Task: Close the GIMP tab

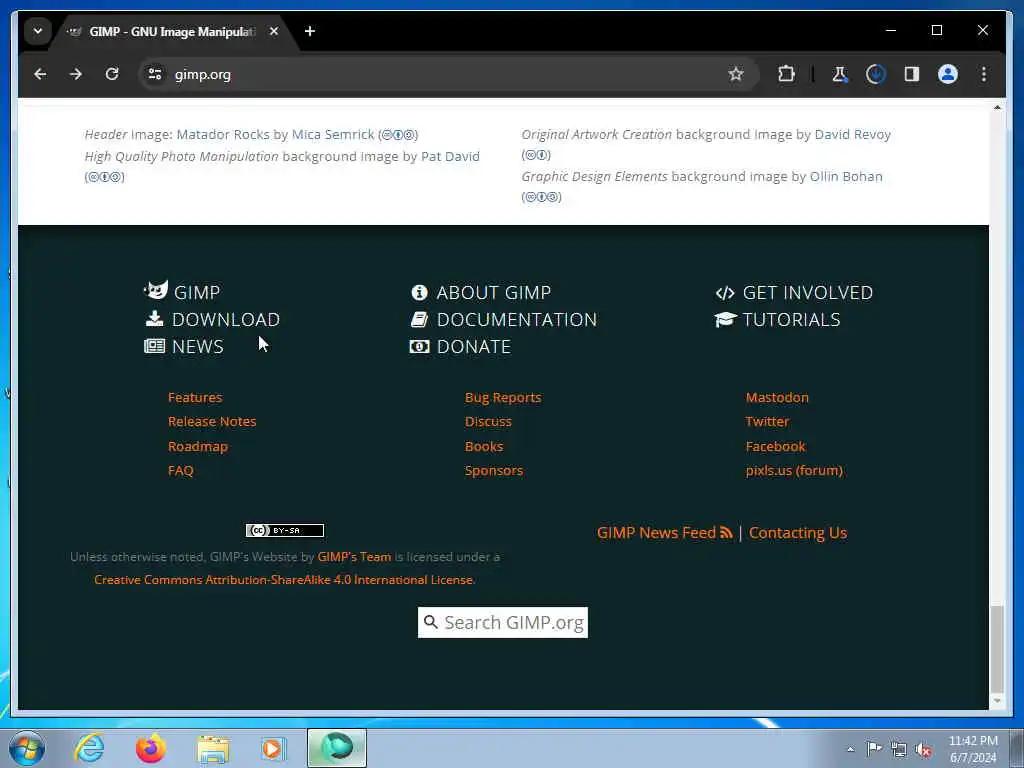Action: tap(274, 31)
